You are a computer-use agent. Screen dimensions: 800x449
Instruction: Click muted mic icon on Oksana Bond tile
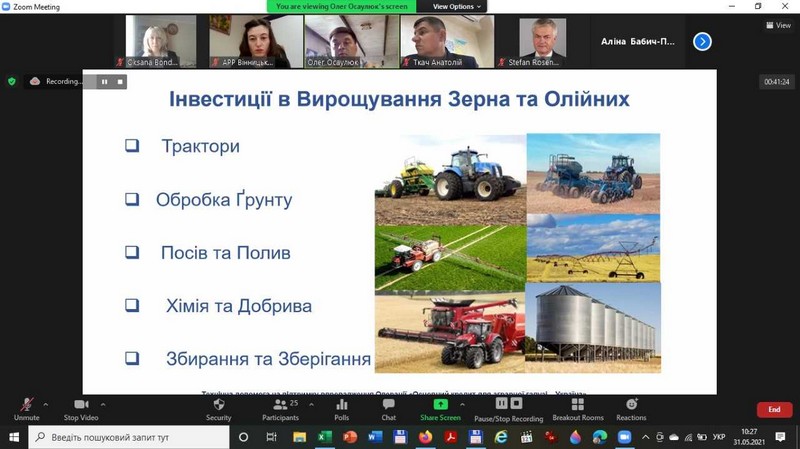pos(120,62)
